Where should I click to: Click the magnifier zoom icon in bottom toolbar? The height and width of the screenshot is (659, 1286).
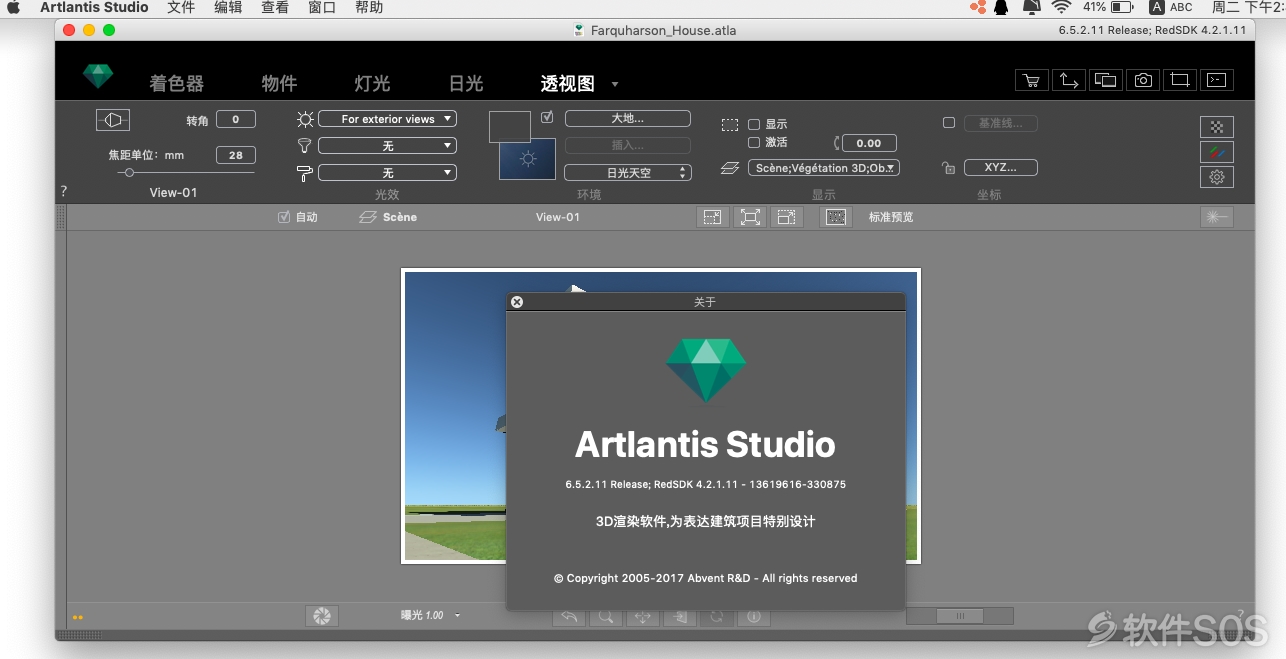click(606, 617)
